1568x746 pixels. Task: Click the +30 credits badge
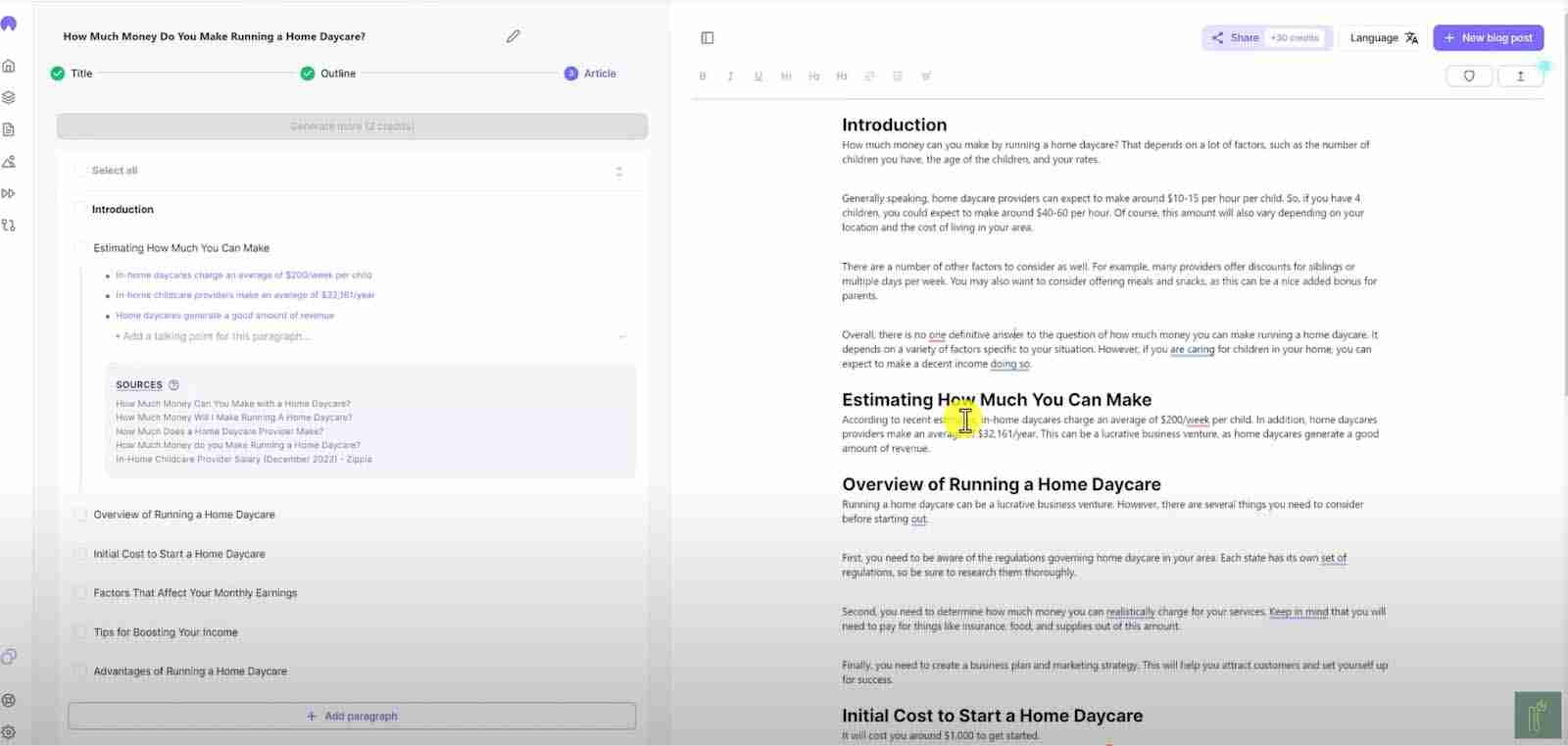1295,38
